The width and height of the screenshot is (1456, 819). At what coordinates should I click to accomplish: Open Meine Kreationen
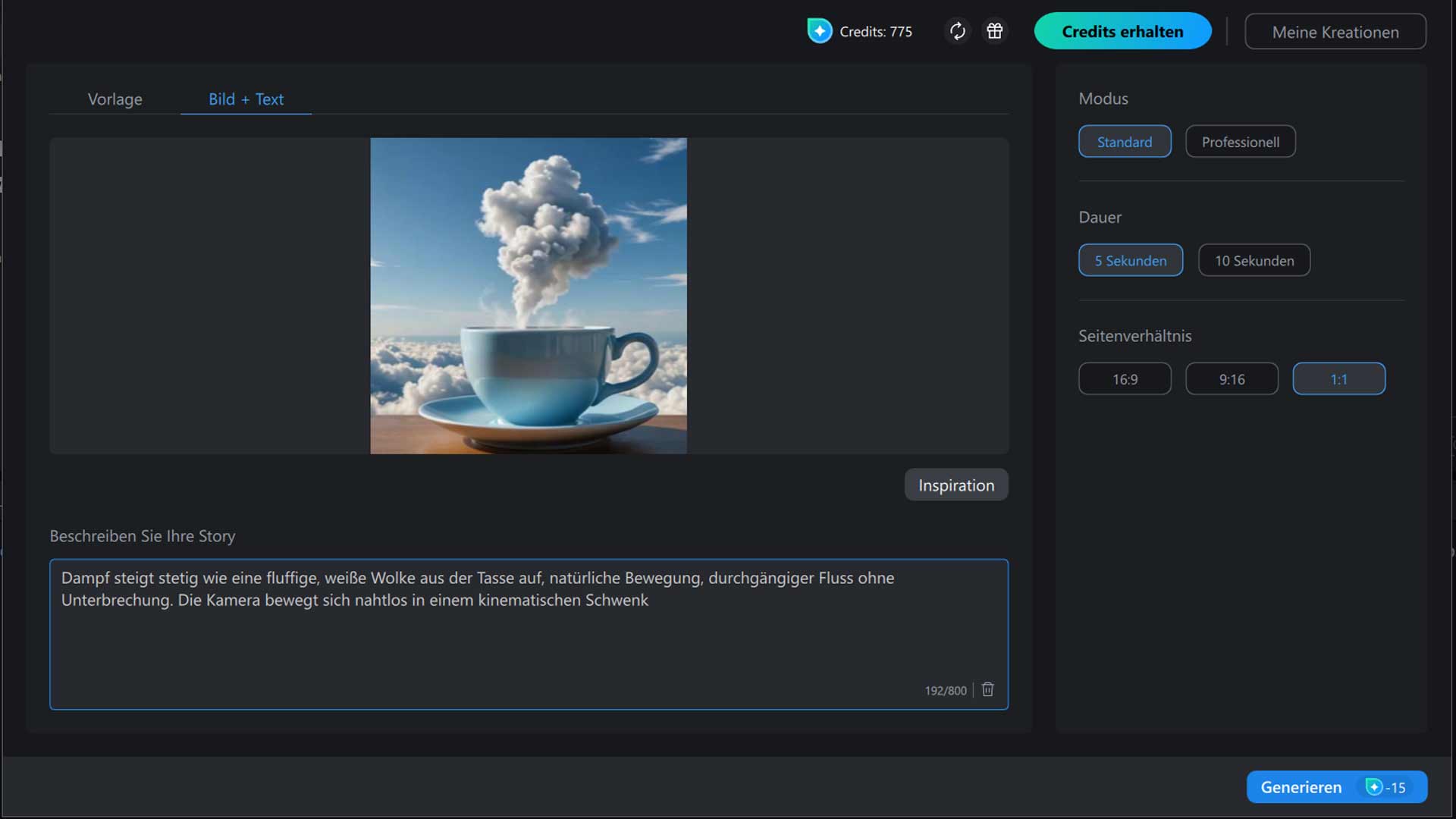click(1335, 32)
